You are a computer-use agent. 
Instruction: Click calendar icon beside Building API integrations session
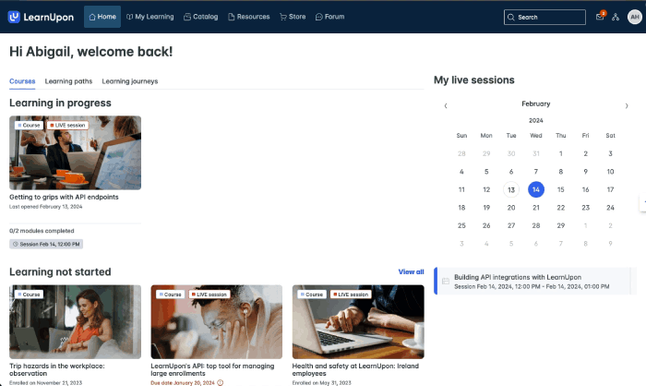[446, 281]
